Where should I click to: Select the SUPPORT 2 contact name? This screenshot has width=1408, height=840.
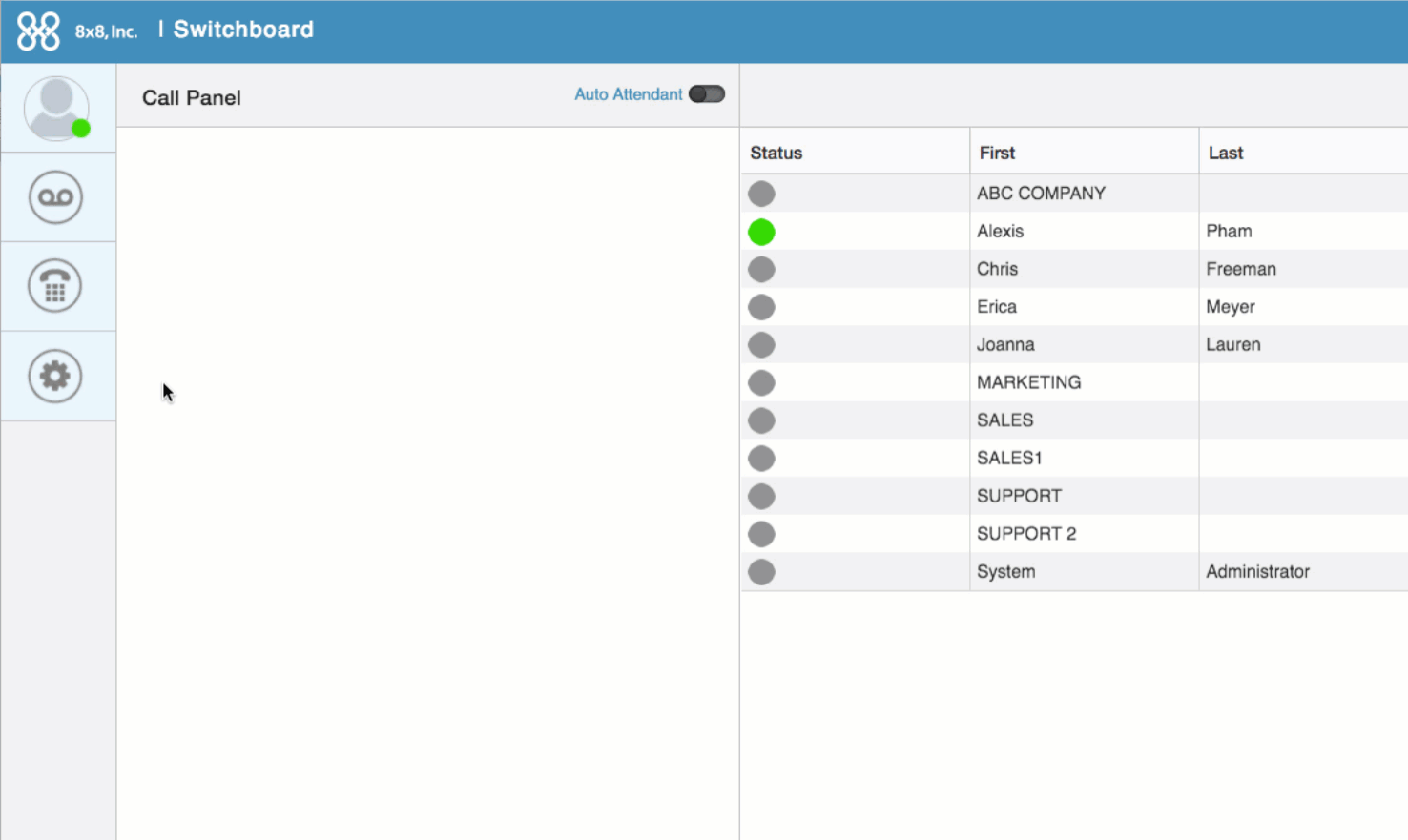point(1026,534)
